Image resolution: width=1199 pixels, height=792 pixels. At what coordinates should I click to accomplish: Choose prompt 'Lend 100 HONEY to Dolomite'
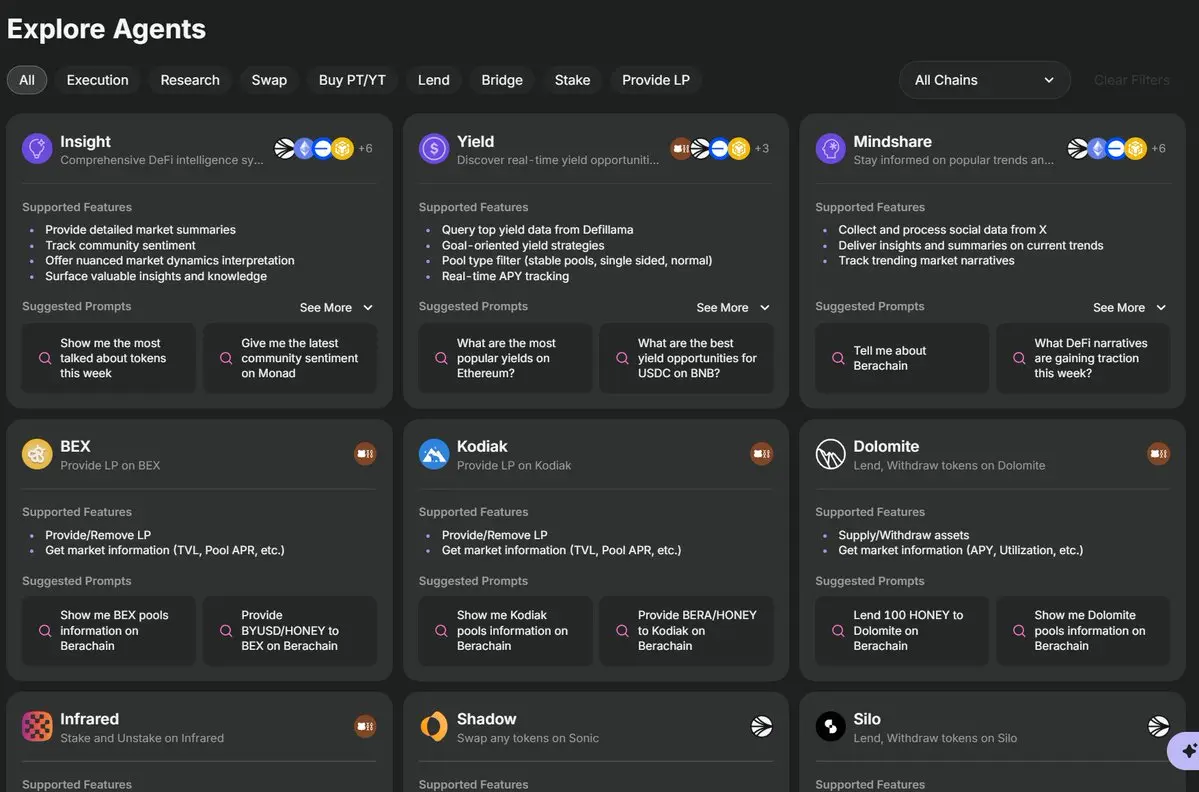click(902, 631)
